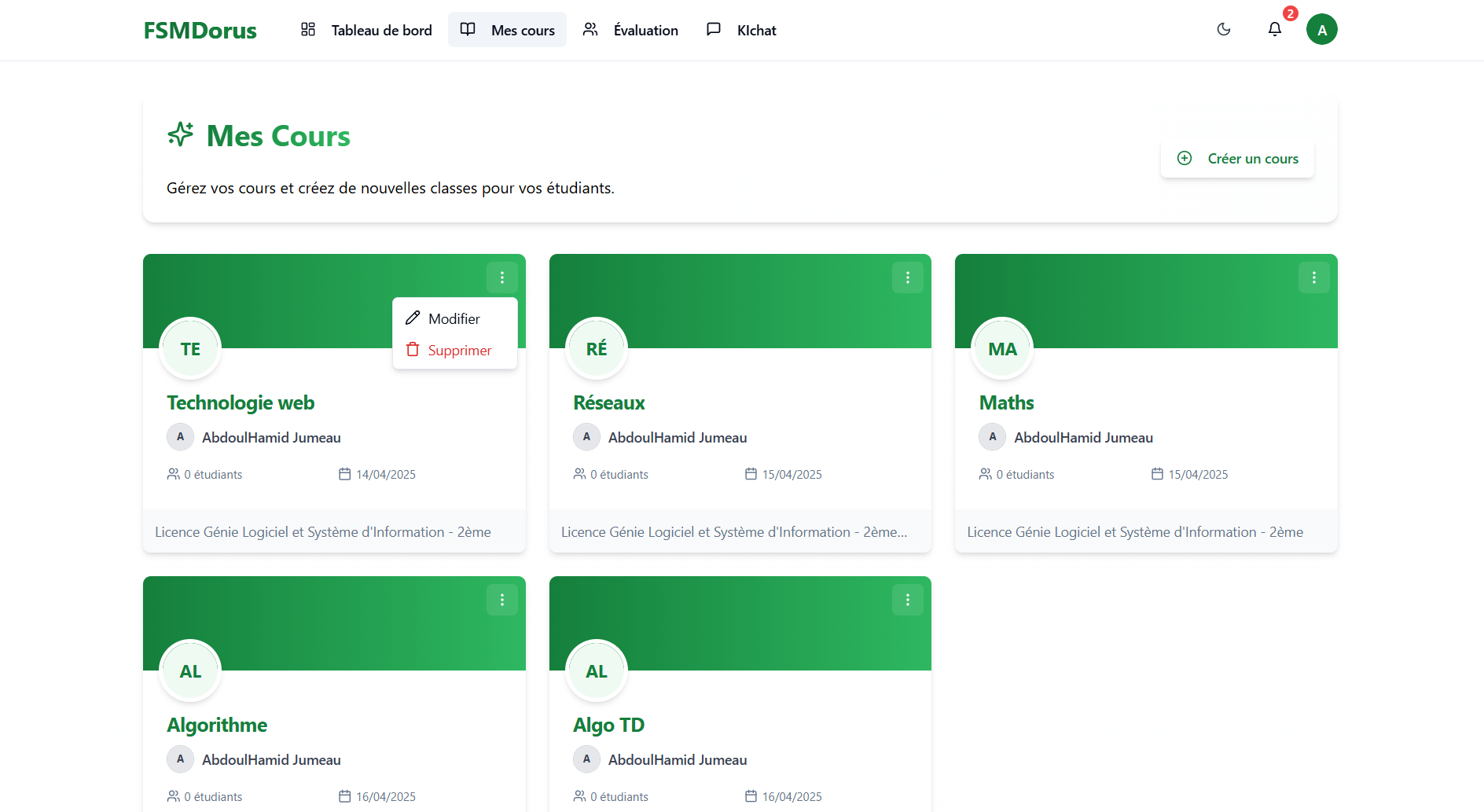1484x812 pixels.
Task: Click the Algorithme course title
Action: pyautogui.click(x=217, y=726)
